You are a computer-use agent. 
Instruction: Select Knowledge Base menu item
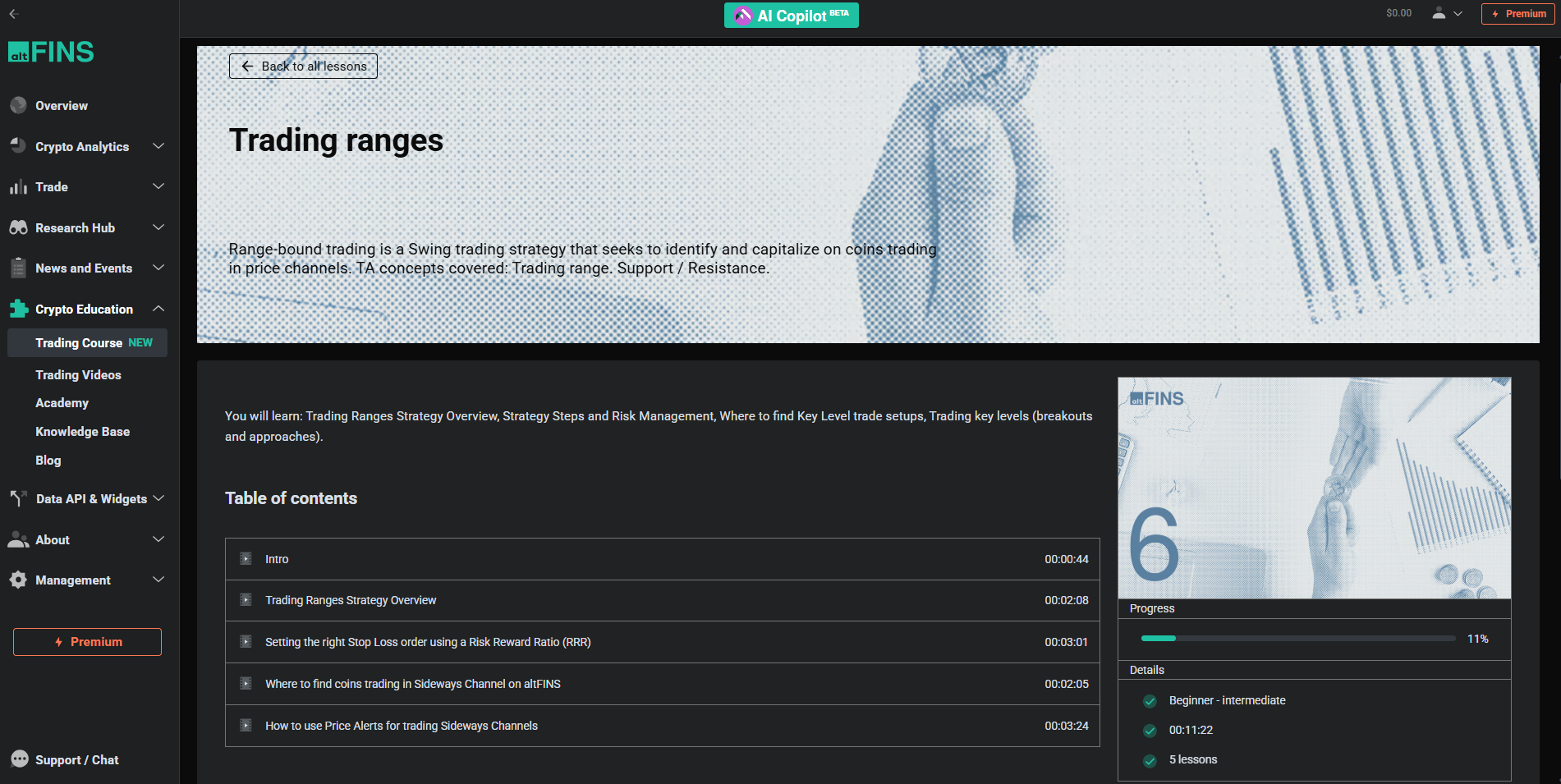point(82,432)
